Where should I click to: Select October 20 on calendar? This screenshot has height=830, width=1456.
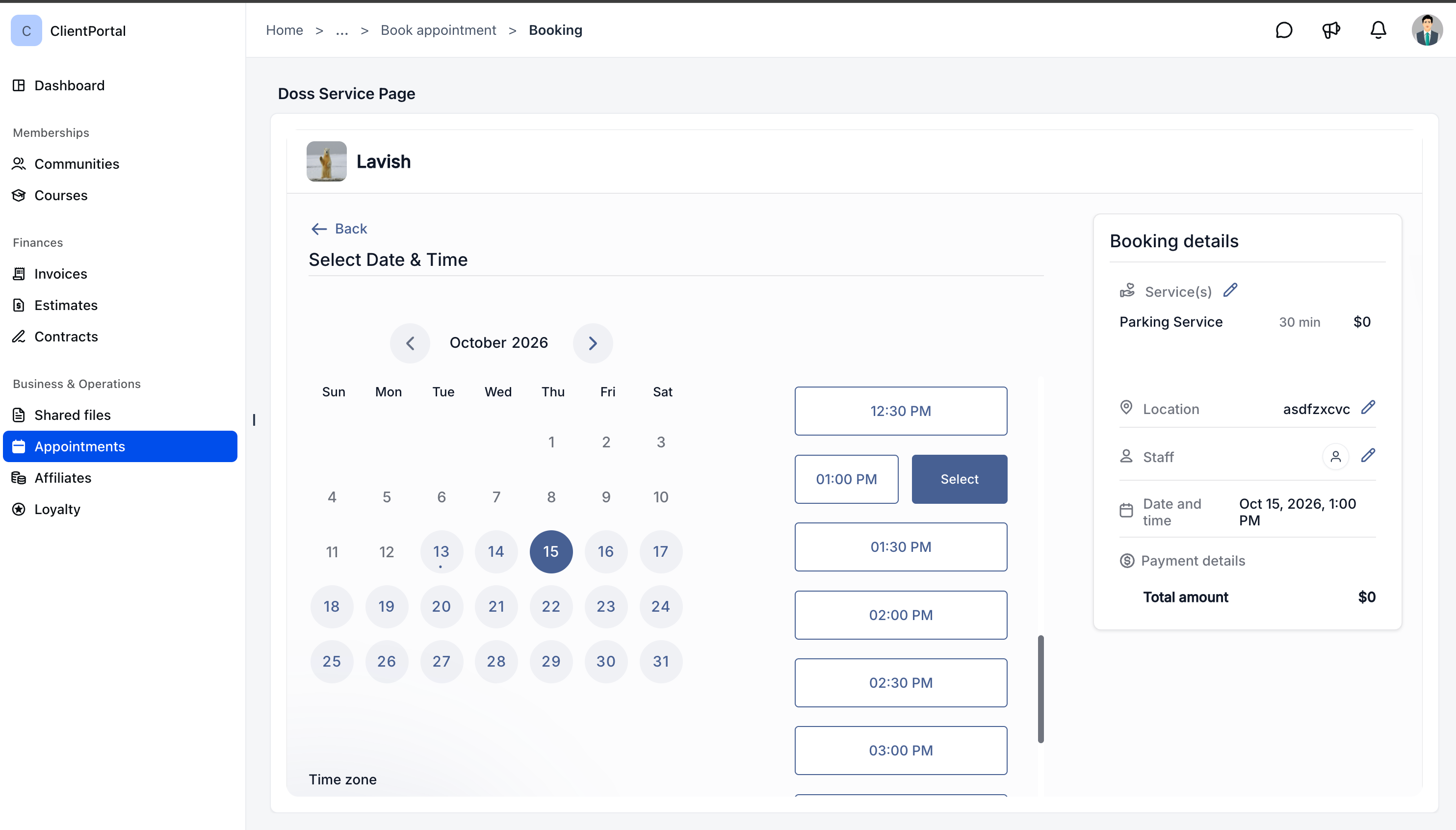pos(441,606)
